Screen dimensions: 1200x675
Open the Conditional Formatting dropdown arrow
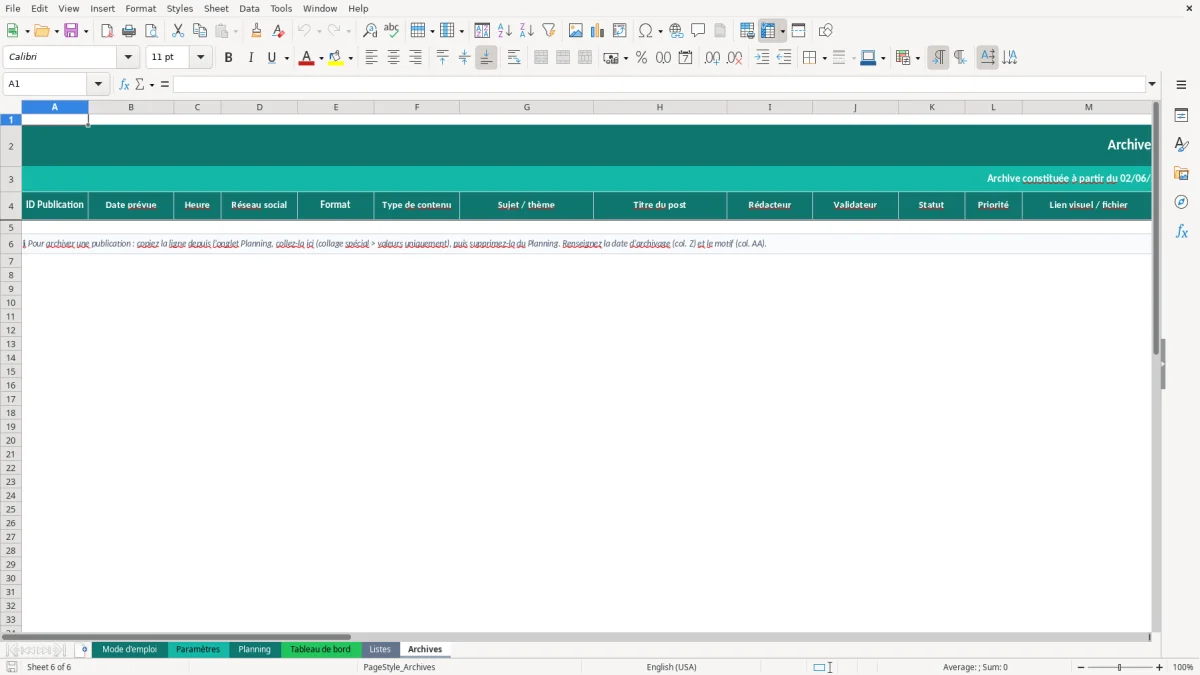[917, 58]
